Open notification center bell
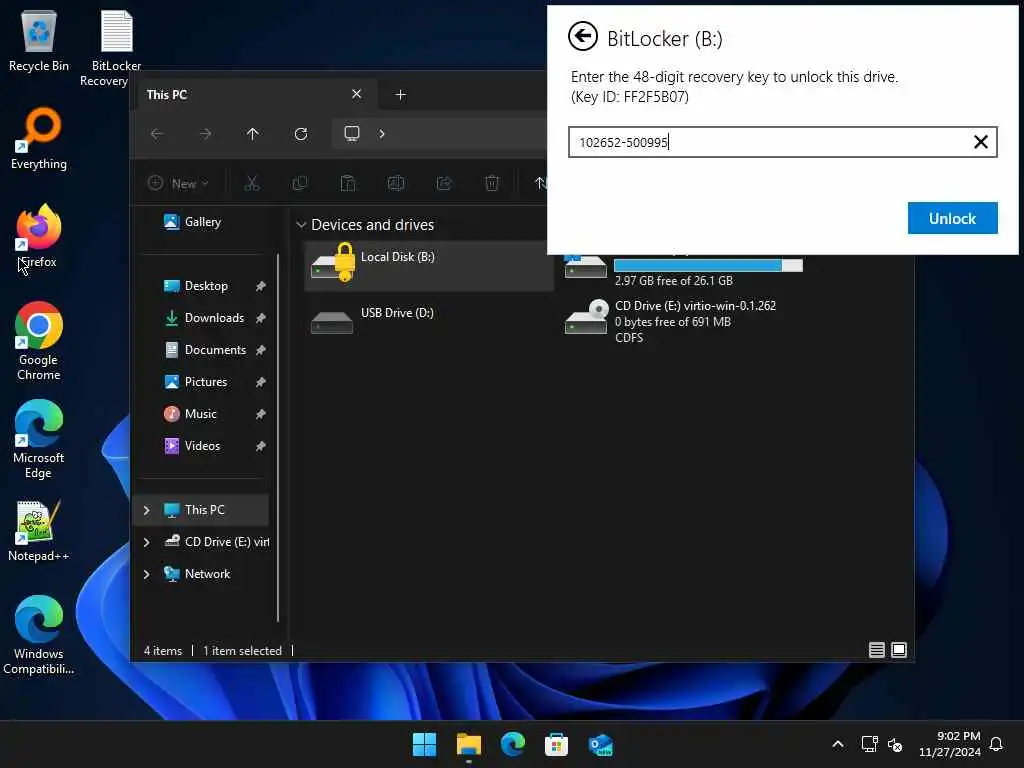This screenshot has height=768, width=1024. pyautogui.click(x=996, y=744)
